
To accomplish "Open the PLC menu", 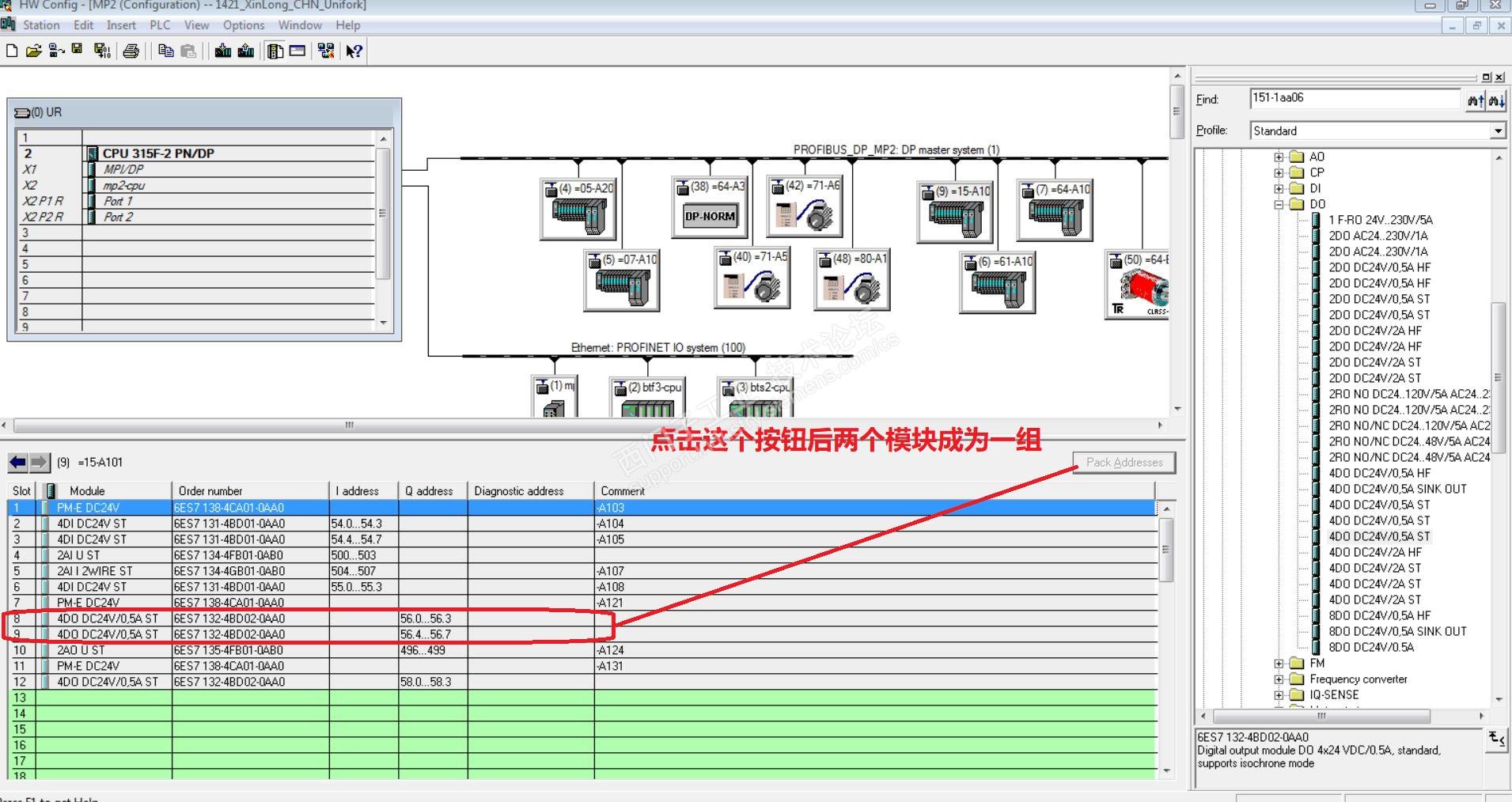I will click(160, 25).
